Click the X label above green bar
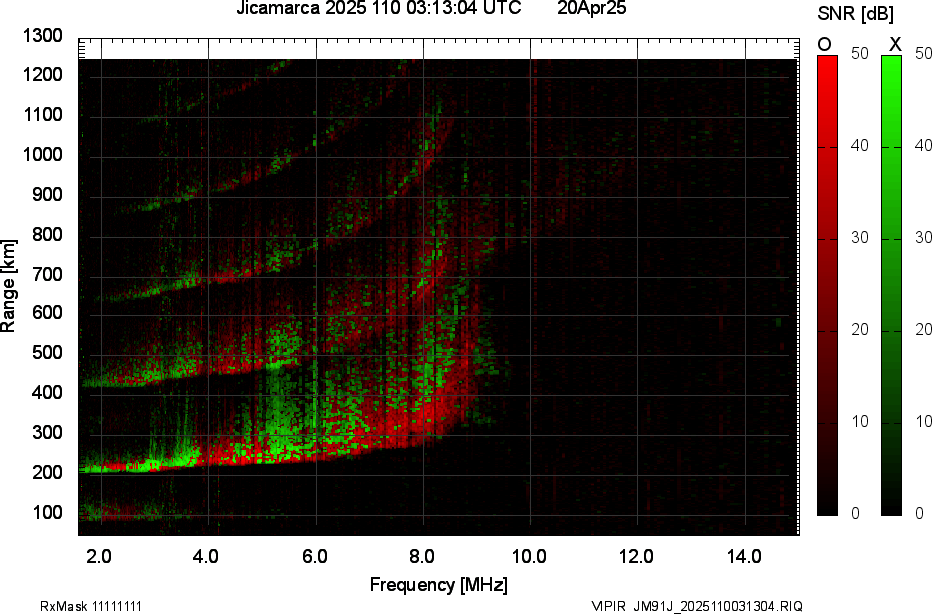 tap(895, 45)
